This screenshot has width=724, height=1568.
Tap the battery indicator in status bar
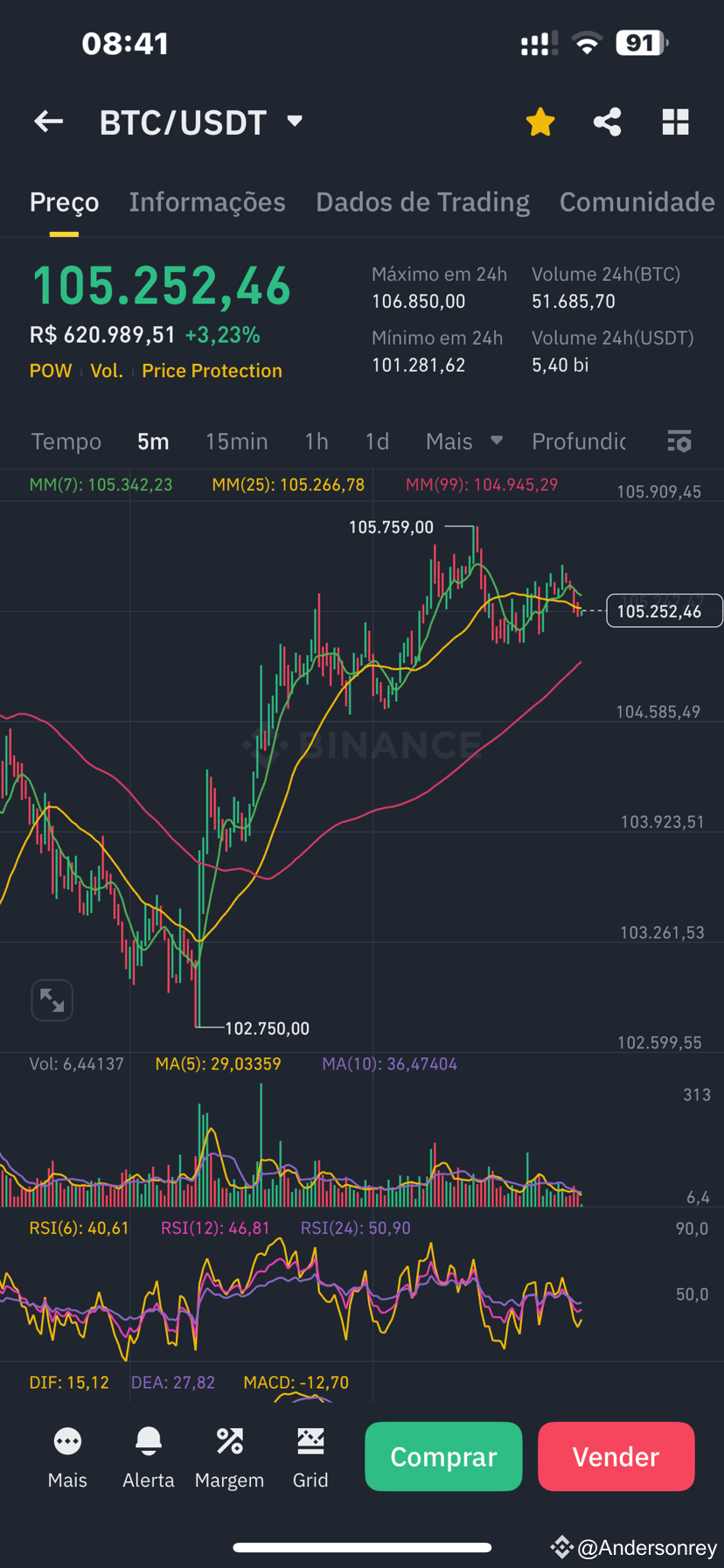pyautogui.click(x=642, y=43)
